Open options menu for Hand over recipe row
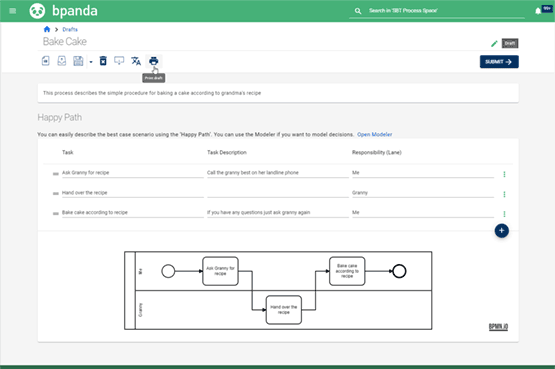The height and width of the screenshot is (369, 555). point(504,194)
